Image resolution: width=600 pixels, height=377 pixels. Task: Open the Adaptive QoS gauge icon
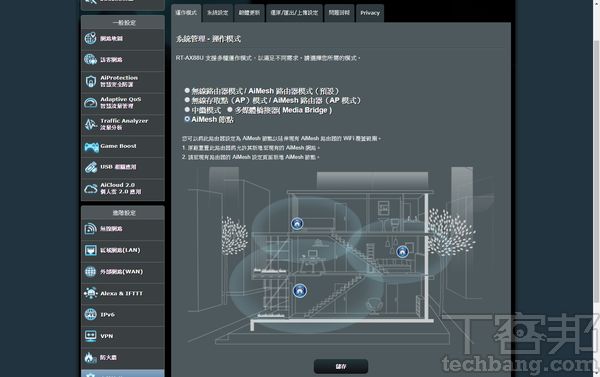(91, 103)
